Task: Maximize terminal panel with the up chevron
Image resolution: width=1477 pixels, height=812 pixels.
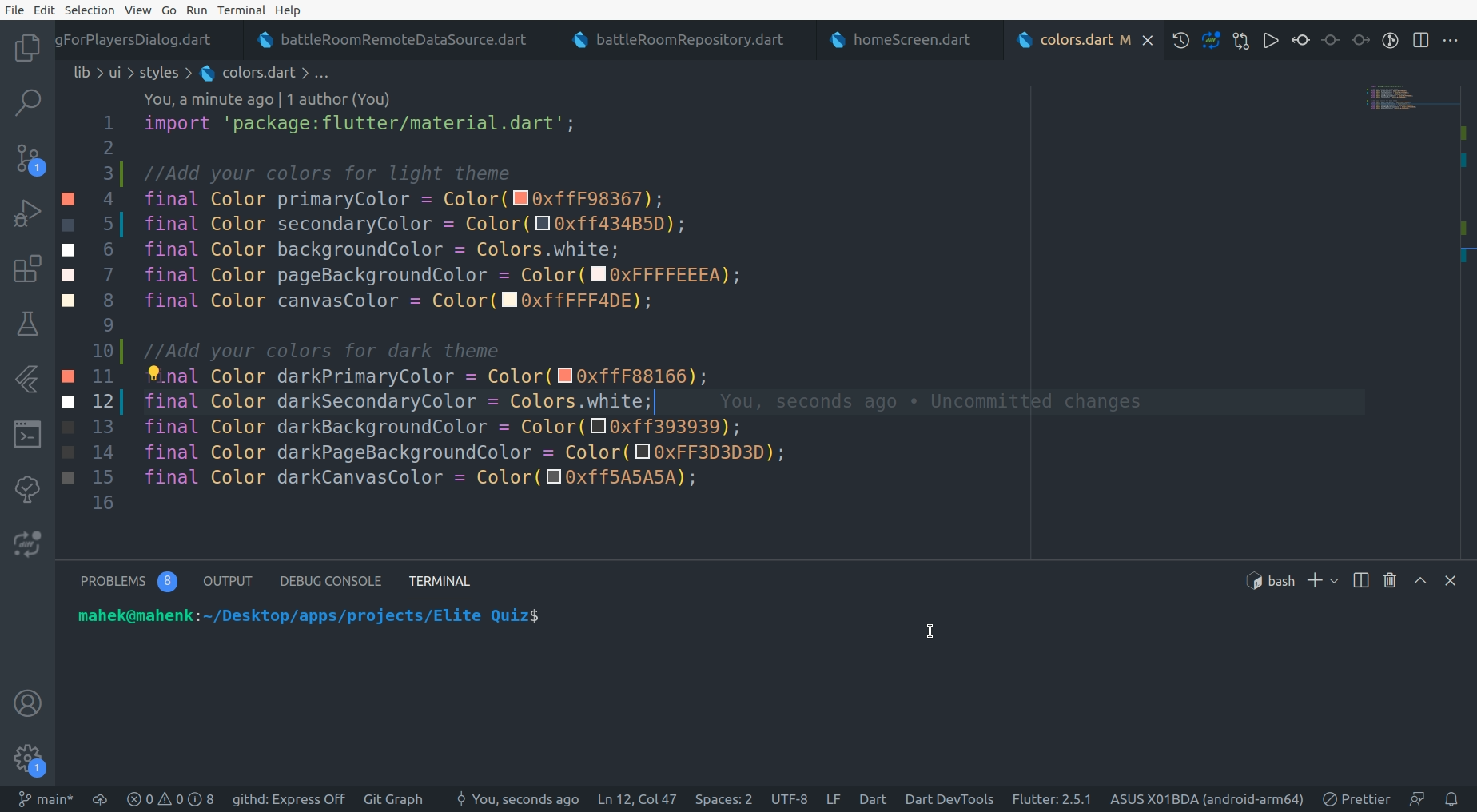Action: [x=1420, y=581]
